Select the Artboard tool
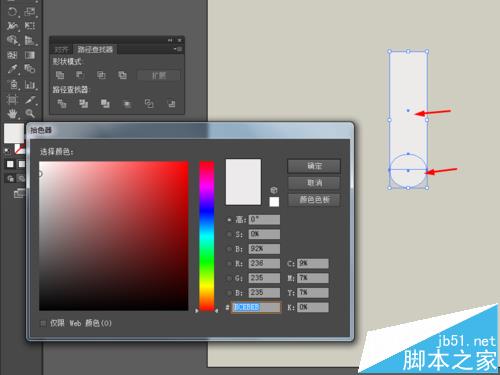 12,99
